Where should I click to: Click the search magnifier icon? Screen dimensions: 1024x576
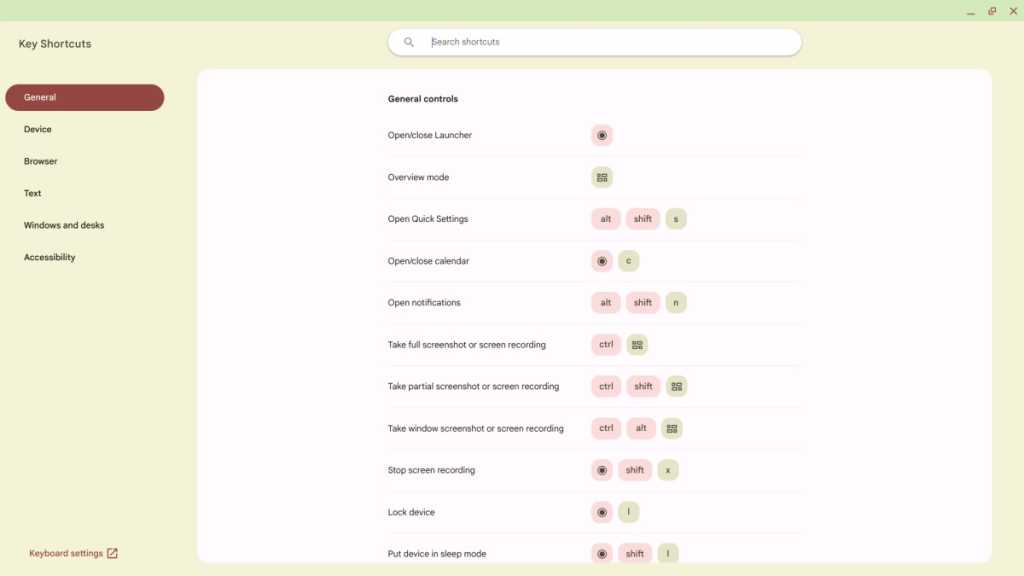pyautogui.click(x=409, y=41)
